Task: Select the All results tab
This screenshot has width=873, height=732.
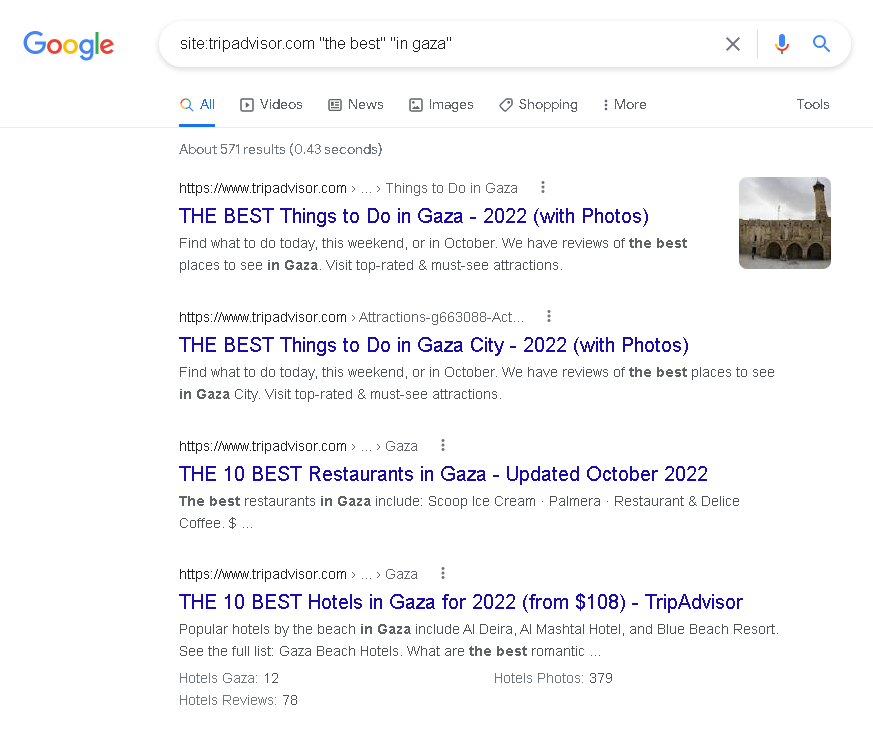Action: pyautogui.click(x=197, y=105)
